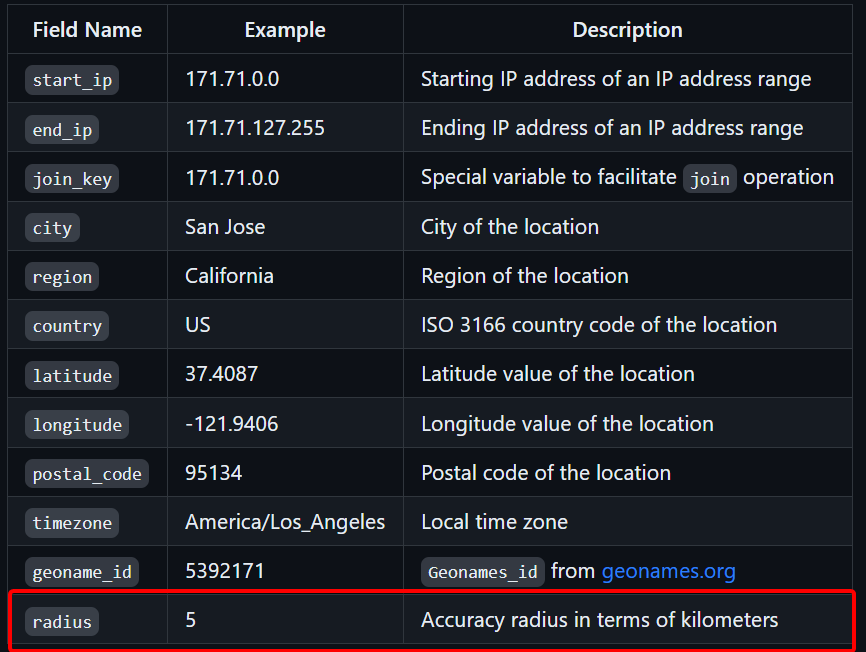Select the latitude field label
The width and height of the screenshot is (866, 652).
click(72, 375)
